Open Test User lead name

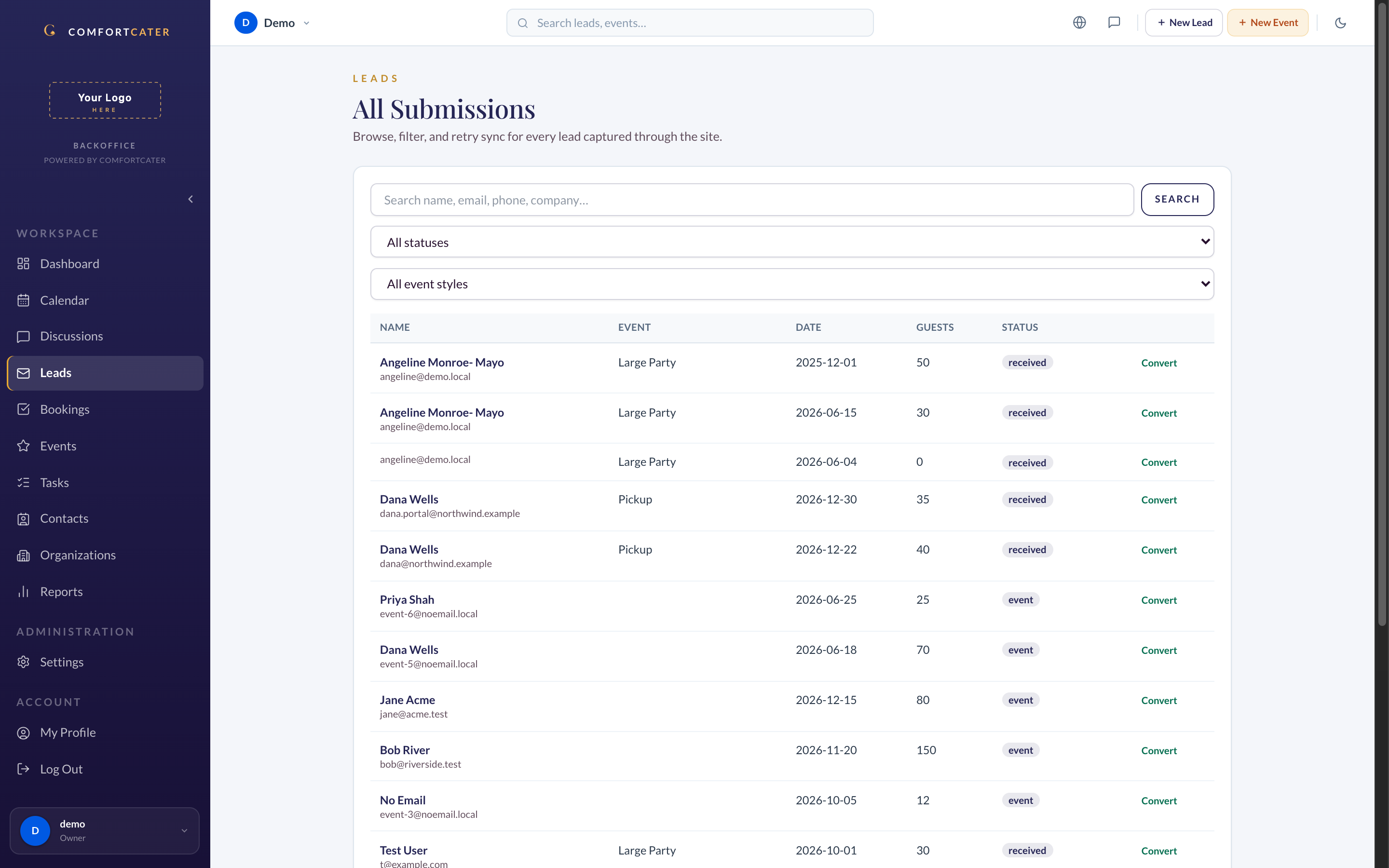tap(403, 850)
